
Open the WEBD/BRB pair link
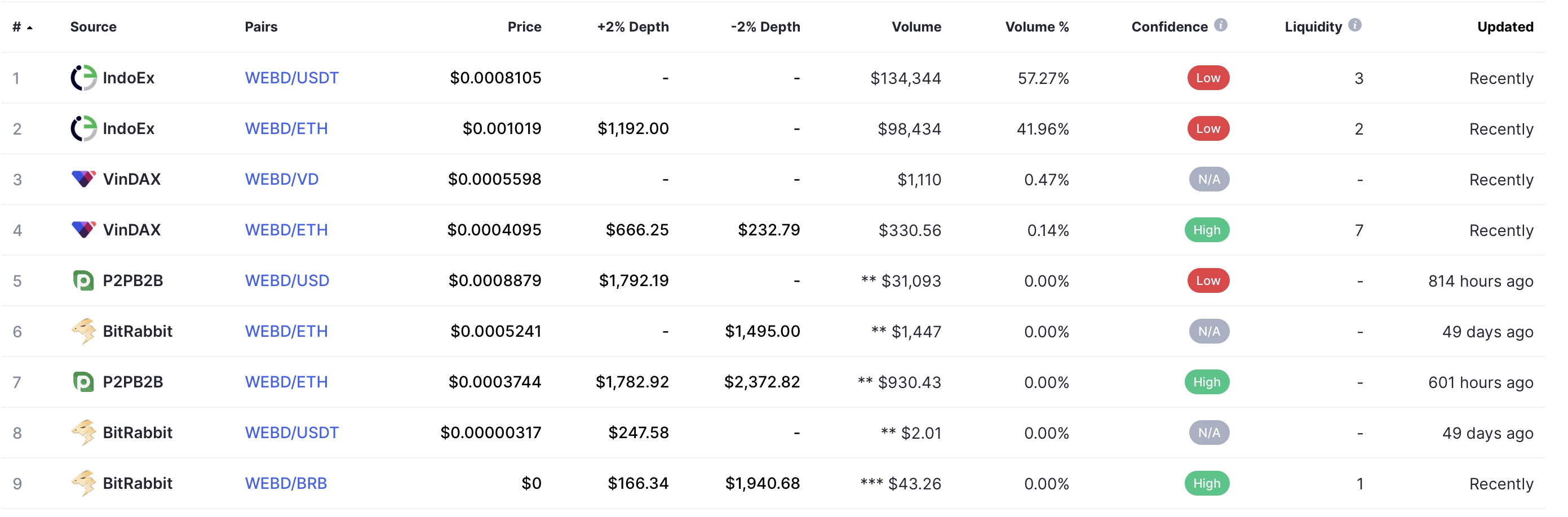[286, 483]
